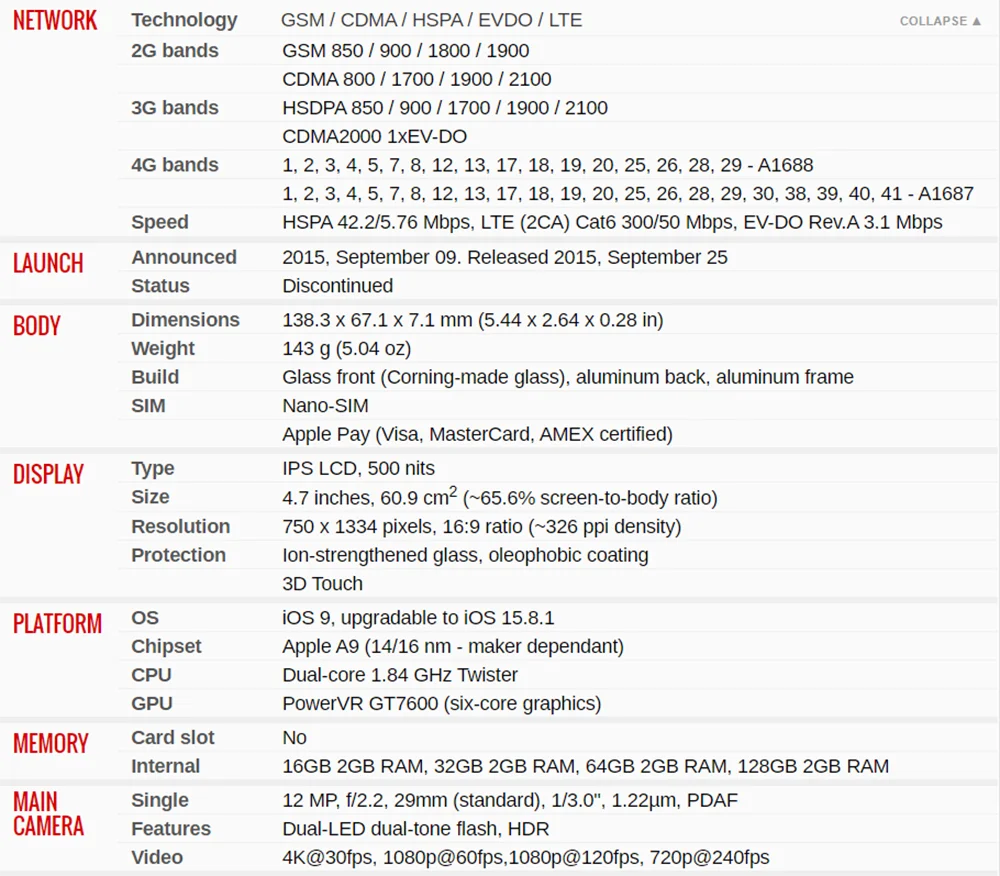Screen dimensions: 1000x876
Task: Open the Resolution label link
Action: coord(180,527)
